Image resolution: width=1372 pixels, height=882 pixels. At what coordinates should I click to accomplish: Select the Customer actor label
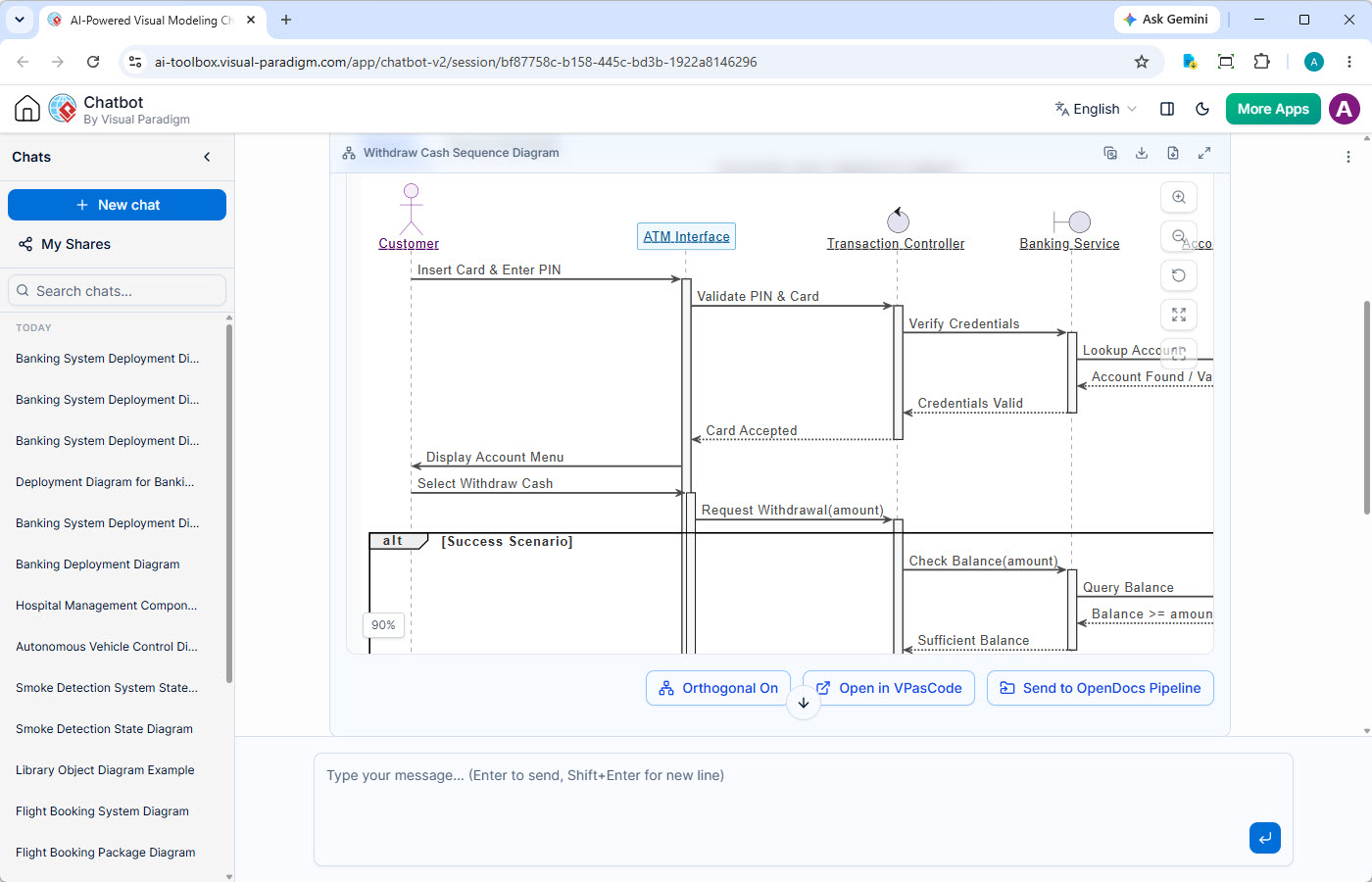(x=409, y=244)
